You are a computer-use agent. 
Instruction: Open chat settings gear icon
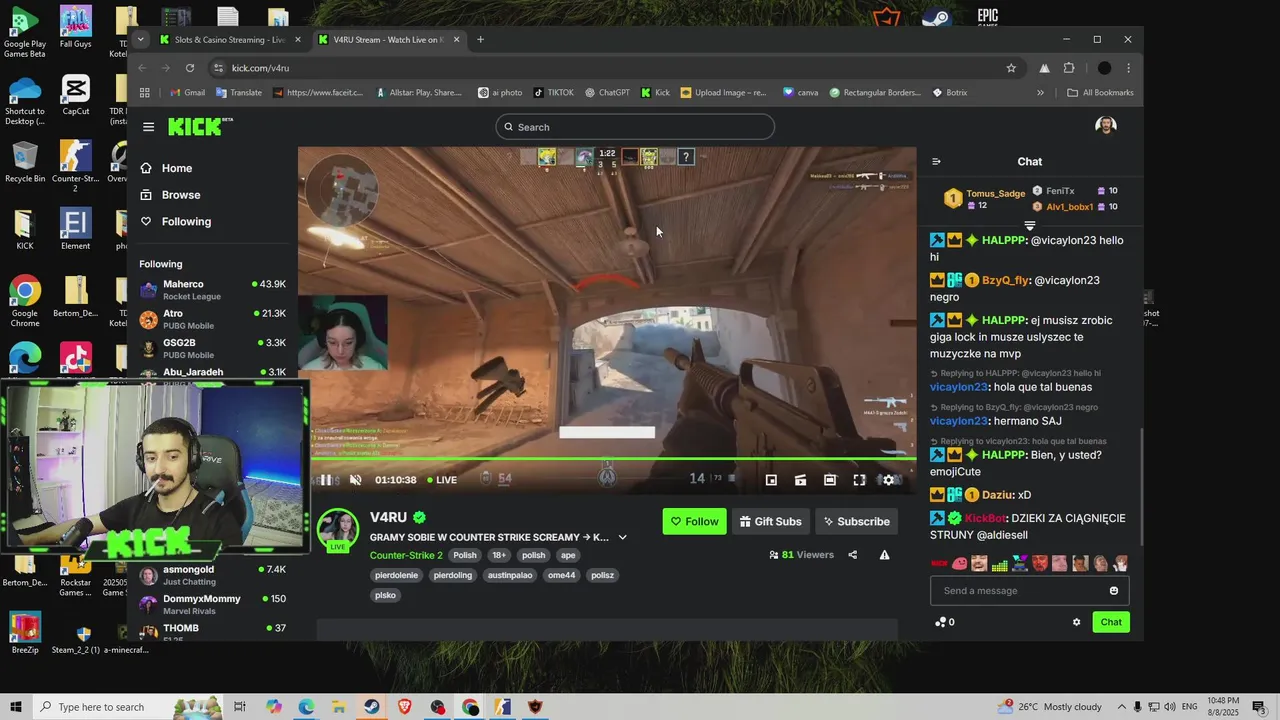(x=1076, y=622)
